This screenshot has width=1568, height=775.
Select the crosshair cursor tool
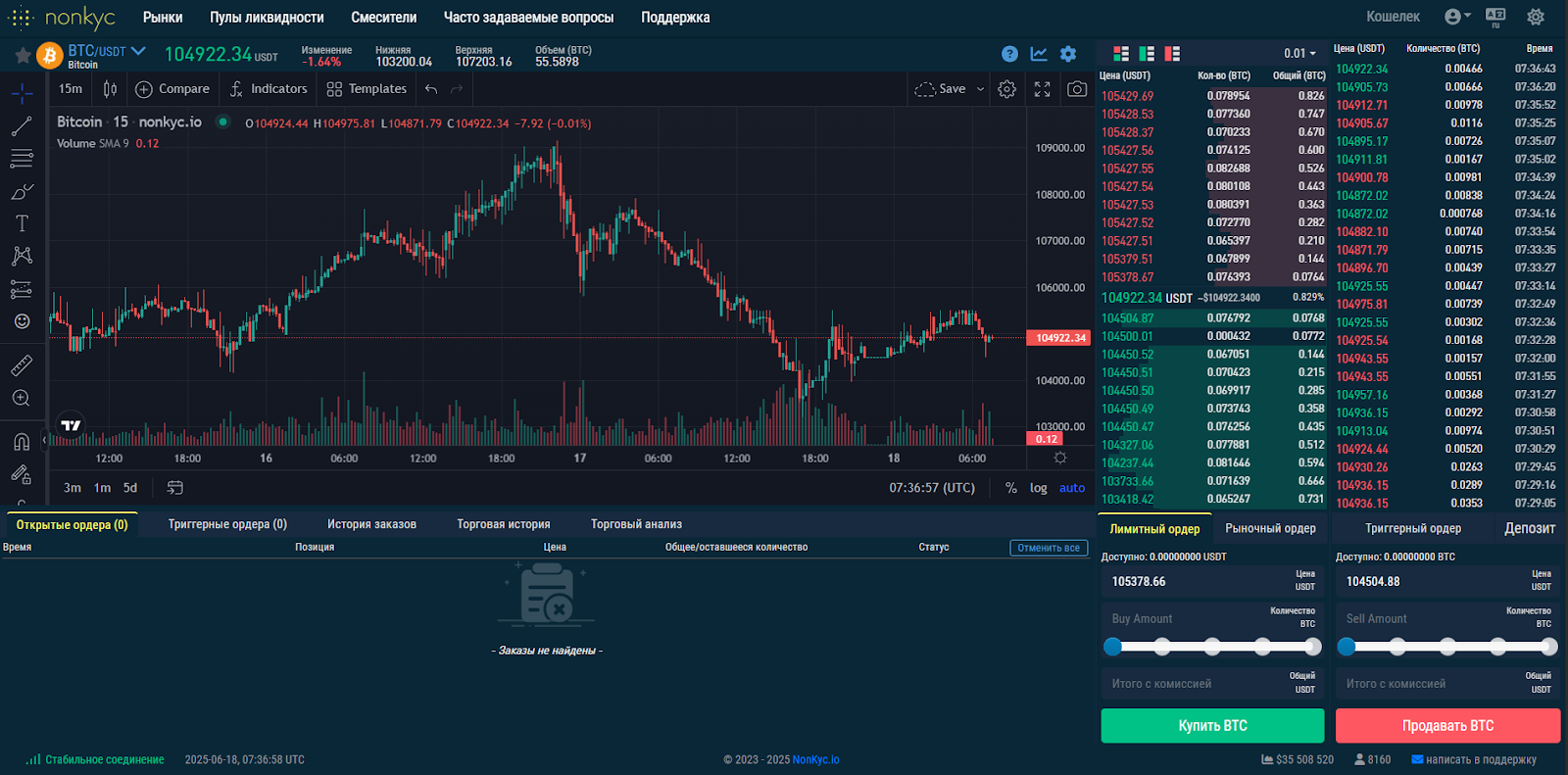click(x=22, y=93)
